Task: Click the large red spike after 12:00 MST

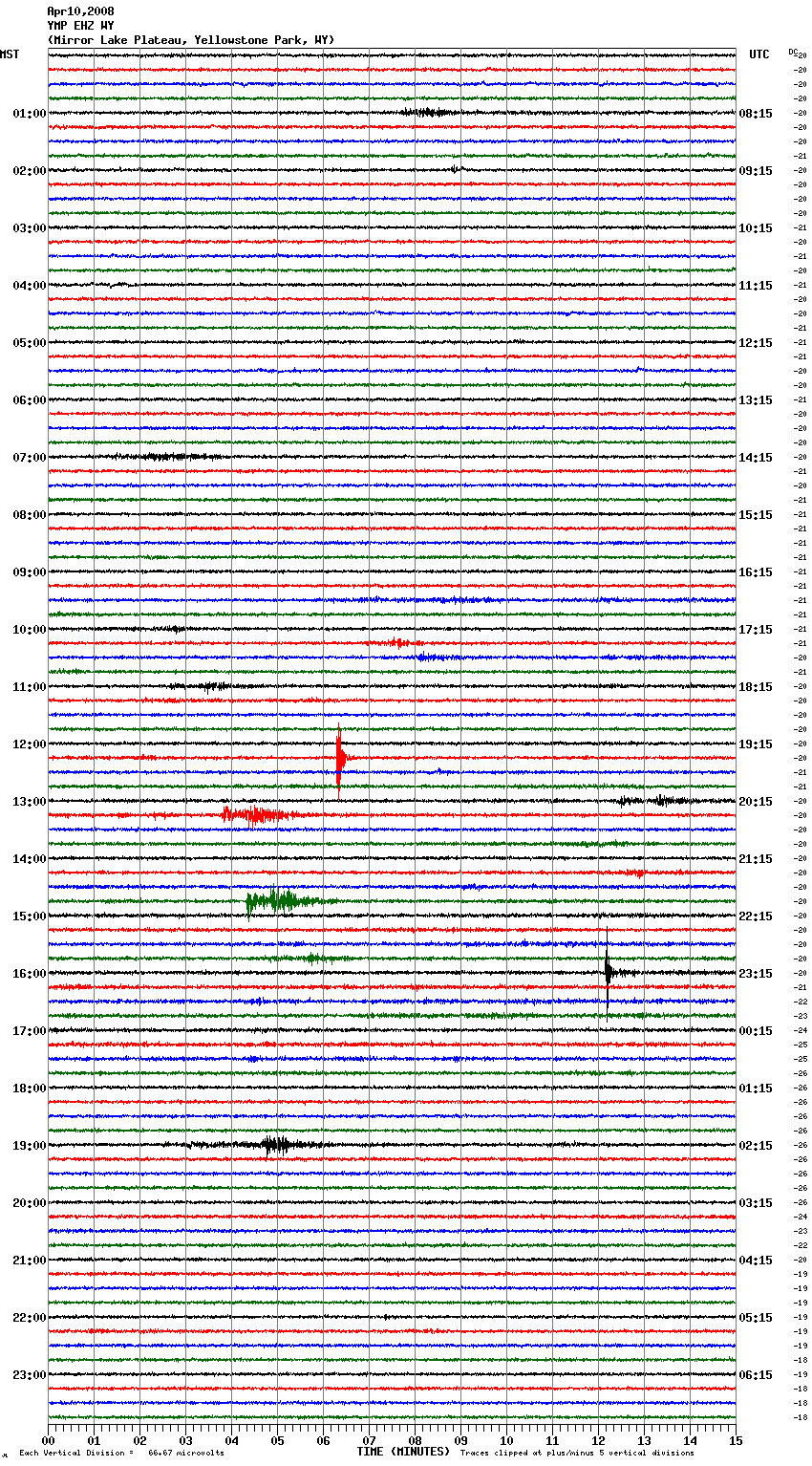Action: [339, 760]
